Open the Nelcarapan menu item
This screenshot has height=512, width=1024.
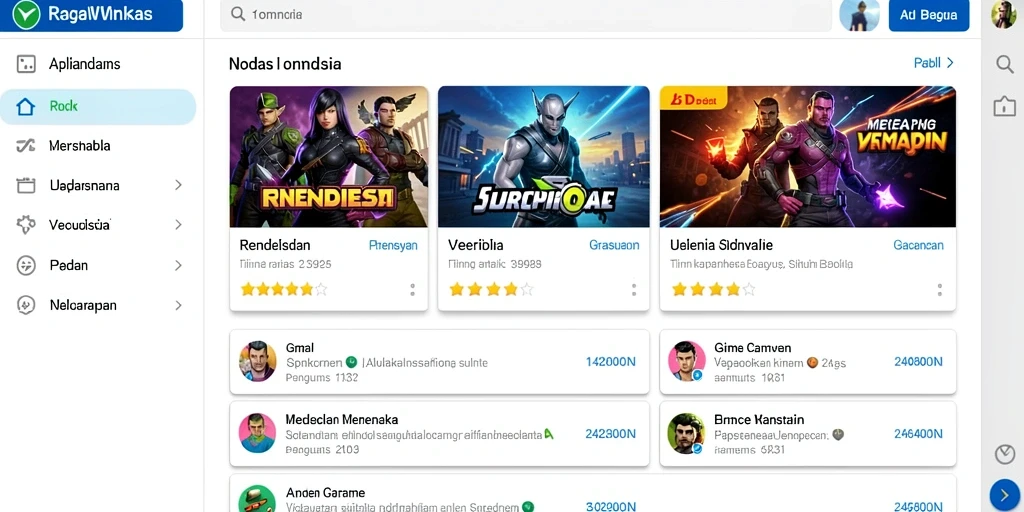click(98, 305)
